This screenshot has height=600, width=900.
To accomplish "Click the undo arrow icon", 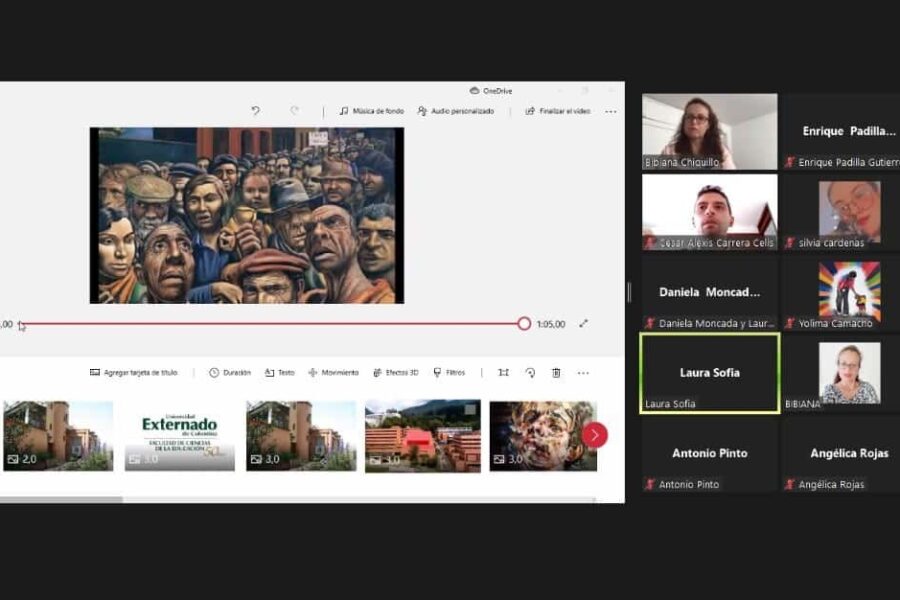I will 256,111.
